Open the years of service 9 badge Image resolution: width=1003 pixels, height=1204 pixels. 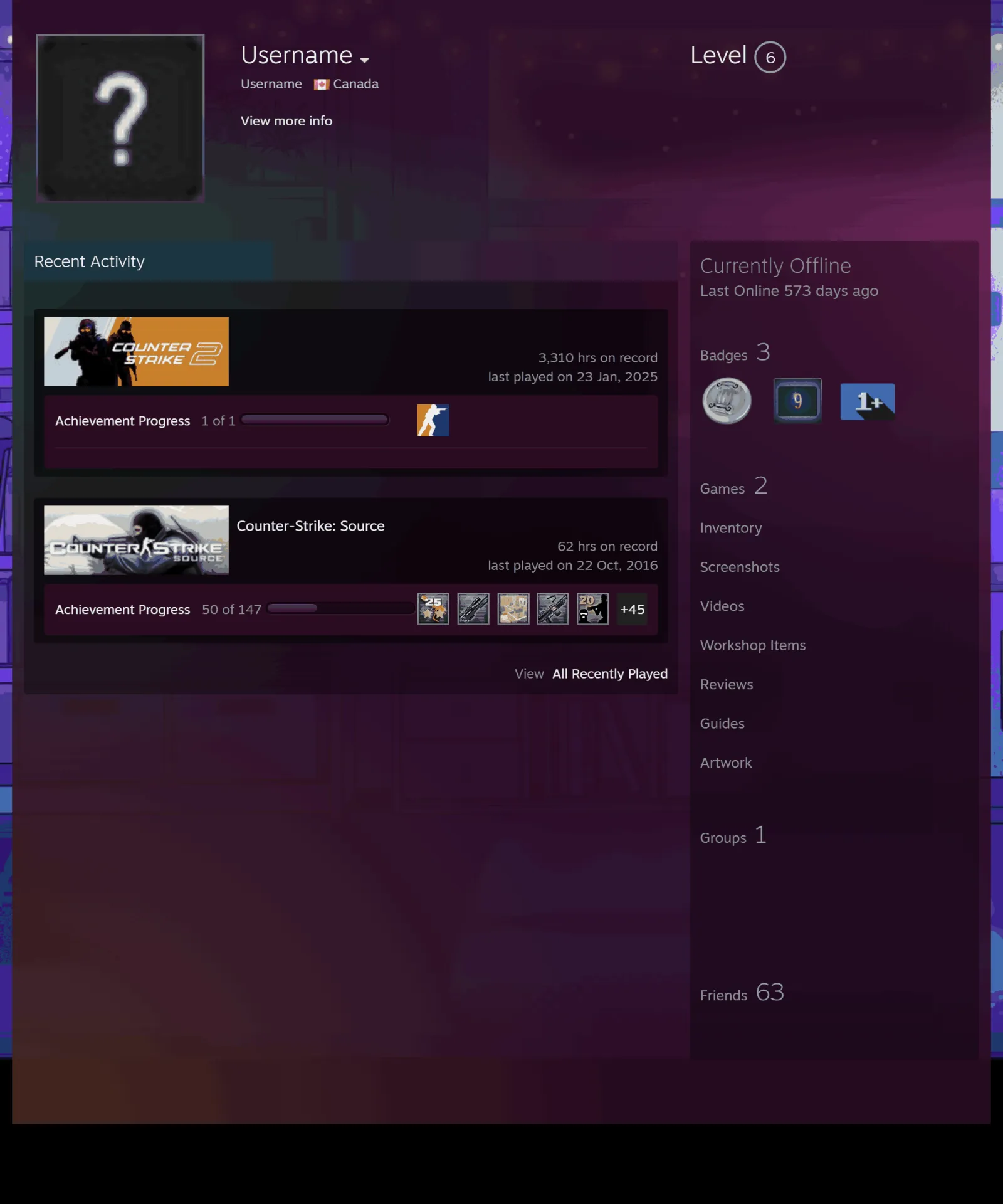pyautogui.click(x=797, y=401)
